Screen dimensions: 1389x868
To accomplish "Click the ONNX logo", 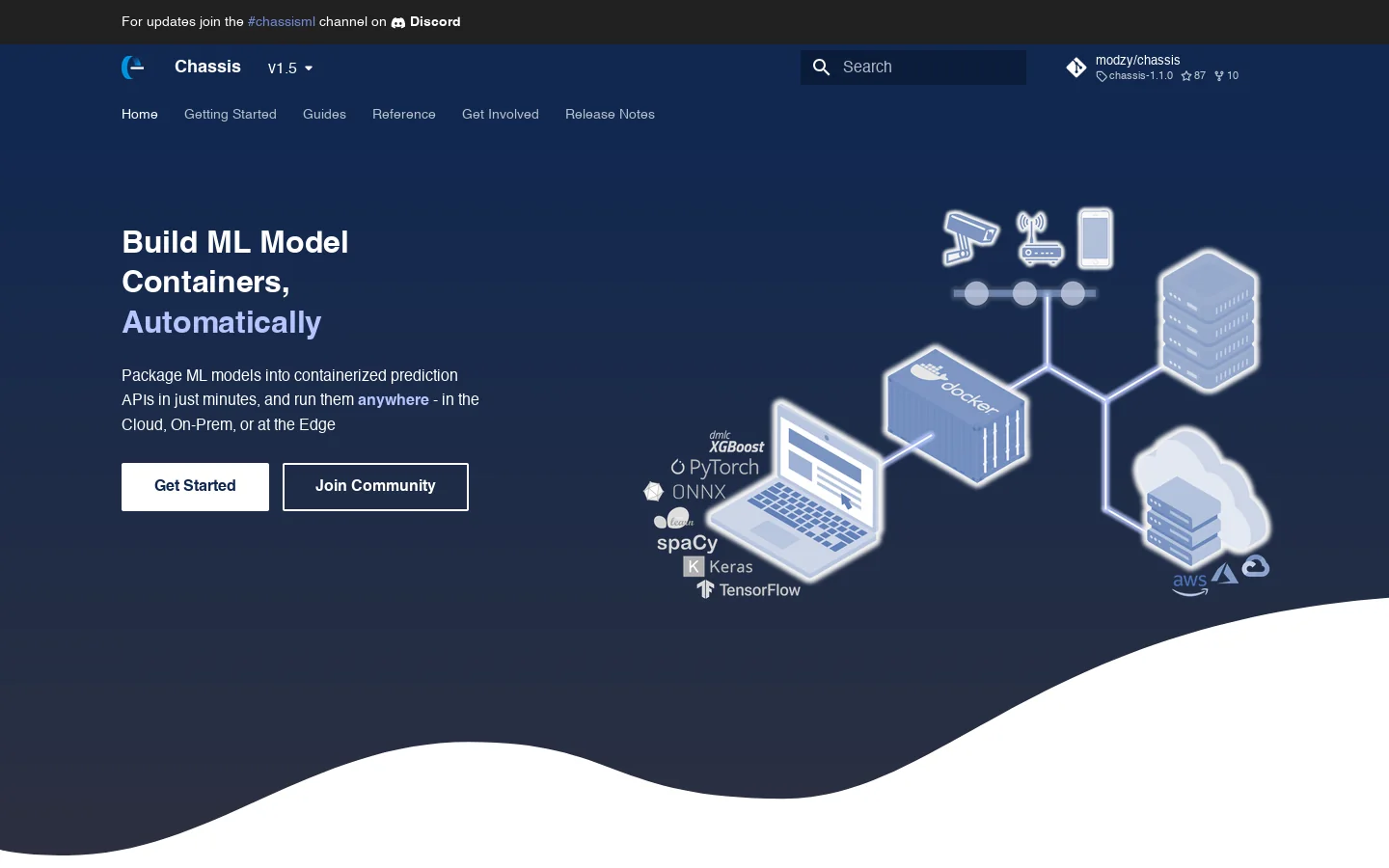I will point(685,492).
